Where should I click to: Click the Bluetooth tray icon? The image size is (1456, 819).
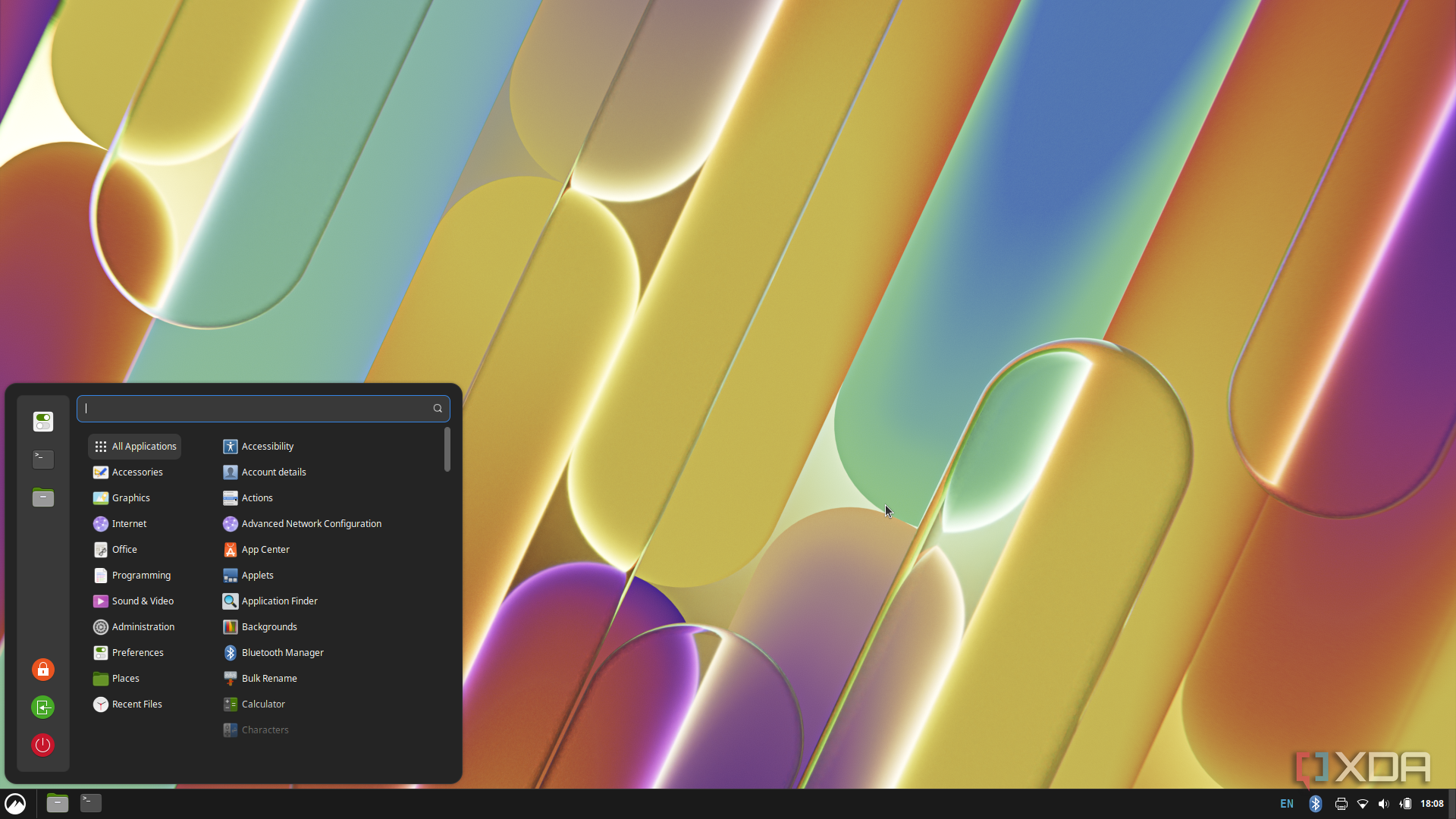[1316, 804]
